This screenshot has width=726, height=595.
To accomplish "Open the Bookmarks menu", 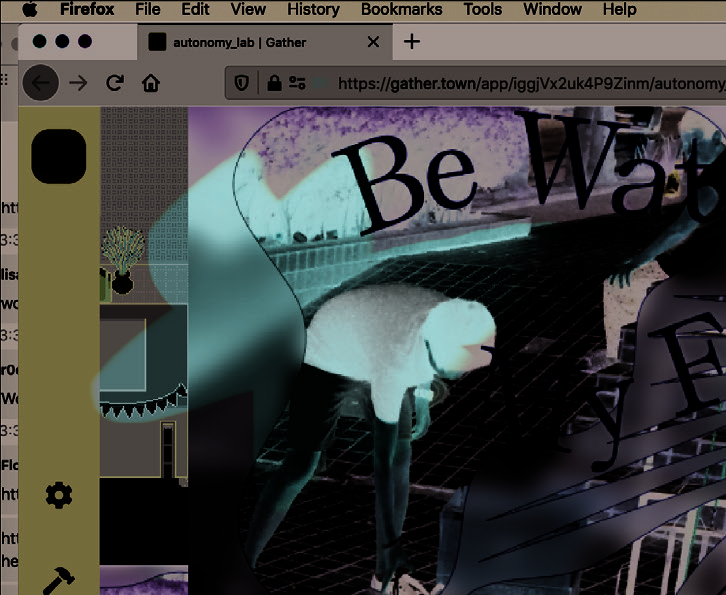I will pos(401,10).
